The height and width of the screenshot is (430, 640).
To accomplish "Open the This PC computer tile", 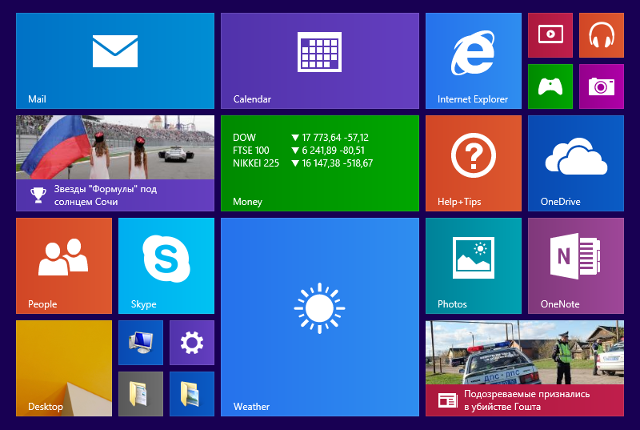I will (140, 342).
